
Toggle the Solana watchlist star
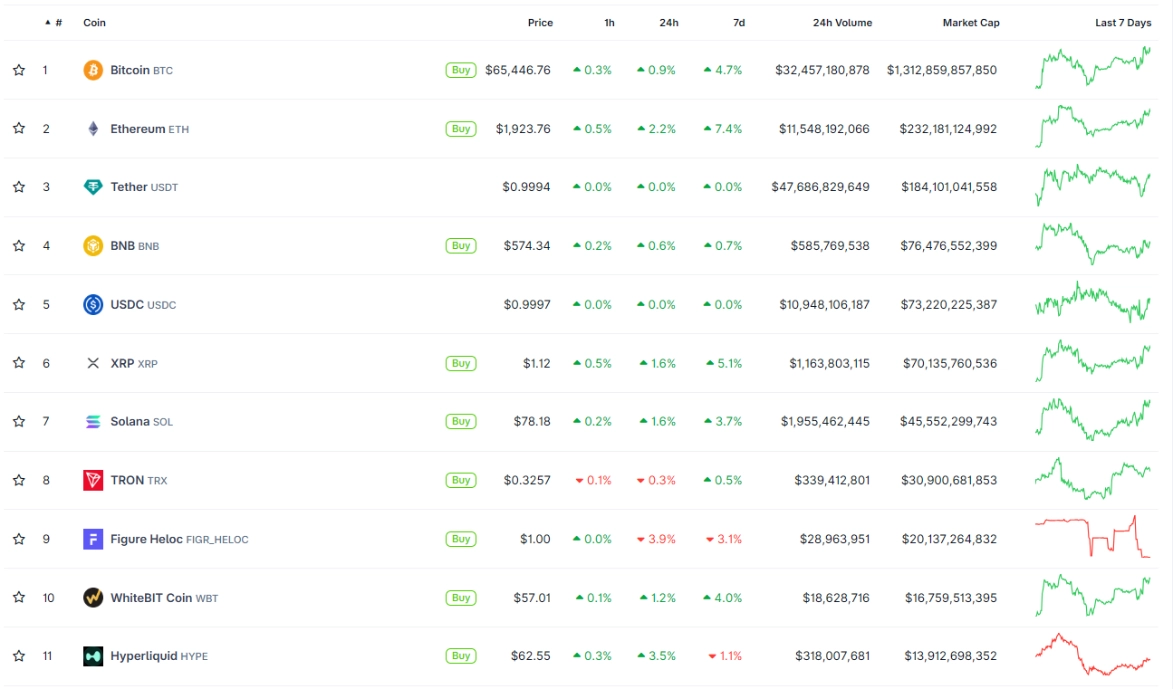(x=19, y=421)
